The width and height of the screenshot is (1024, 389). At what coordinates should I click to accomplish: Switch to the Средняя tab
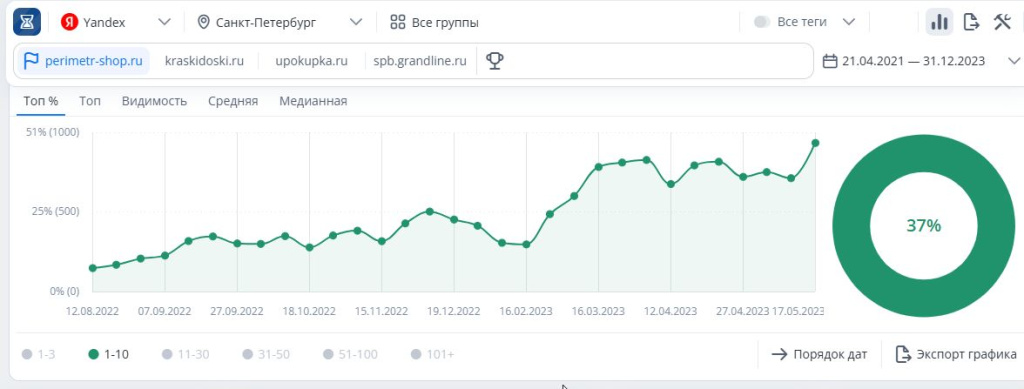233,101
